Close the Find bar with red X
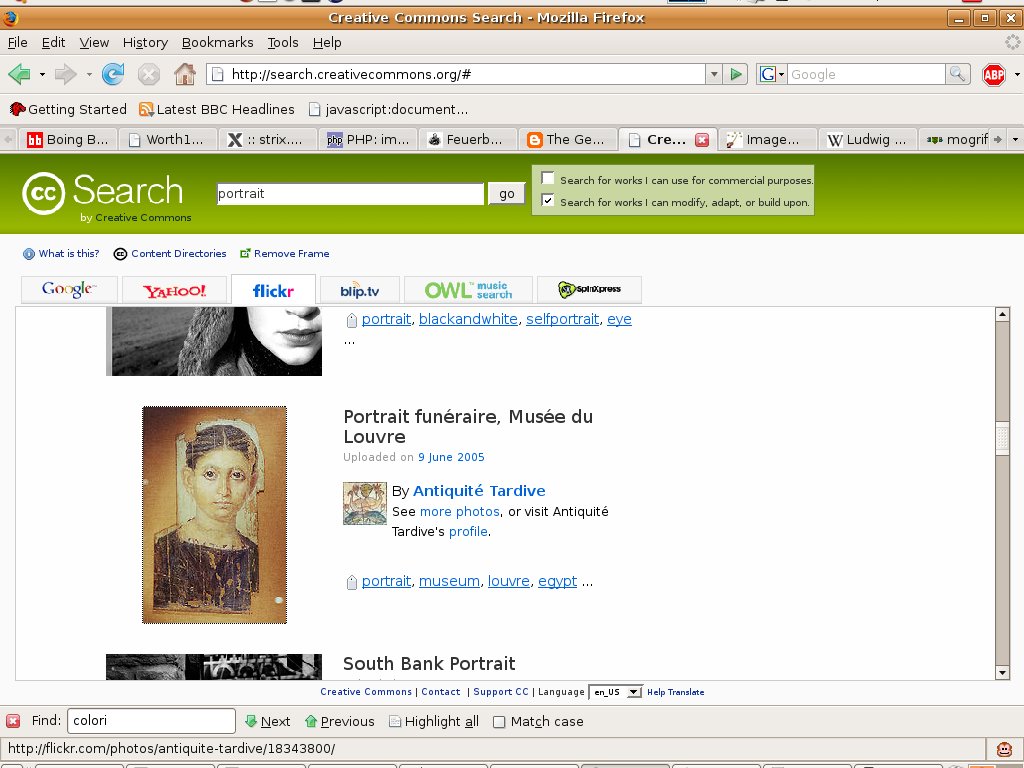 [x=13, y=721]
